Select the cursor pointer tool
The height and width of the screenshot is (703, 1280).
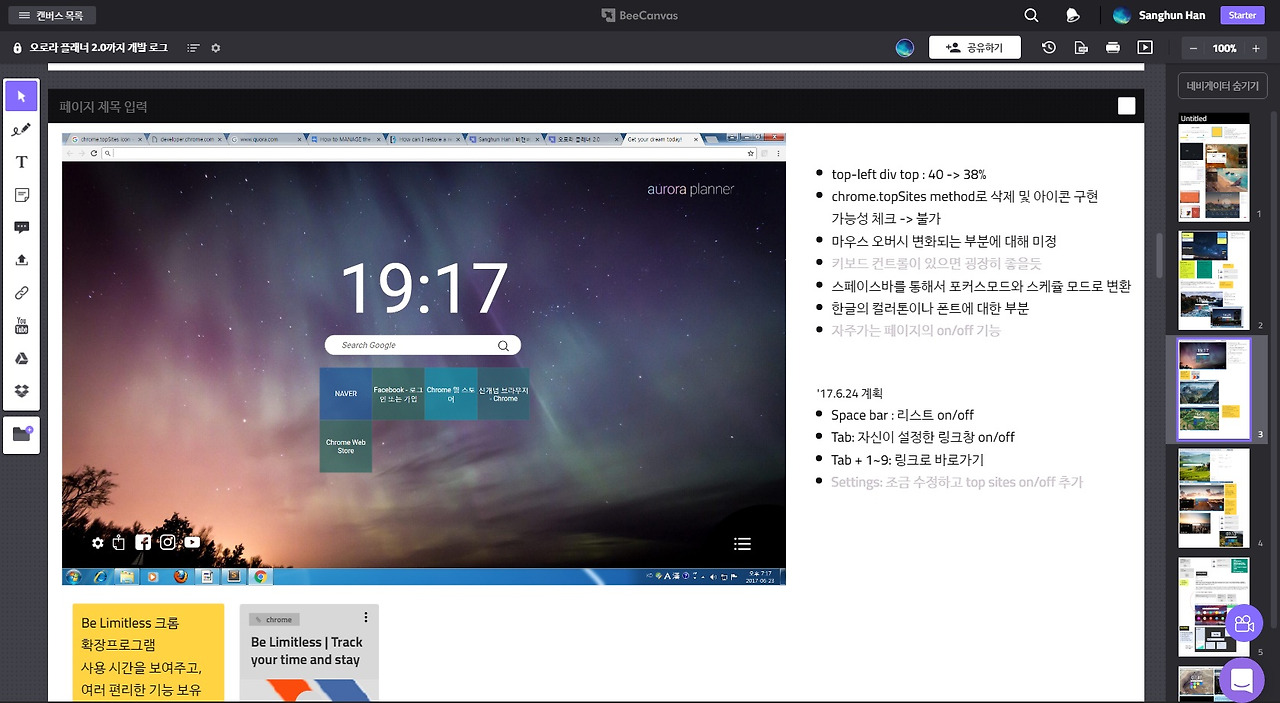click(x=21, y=96)
